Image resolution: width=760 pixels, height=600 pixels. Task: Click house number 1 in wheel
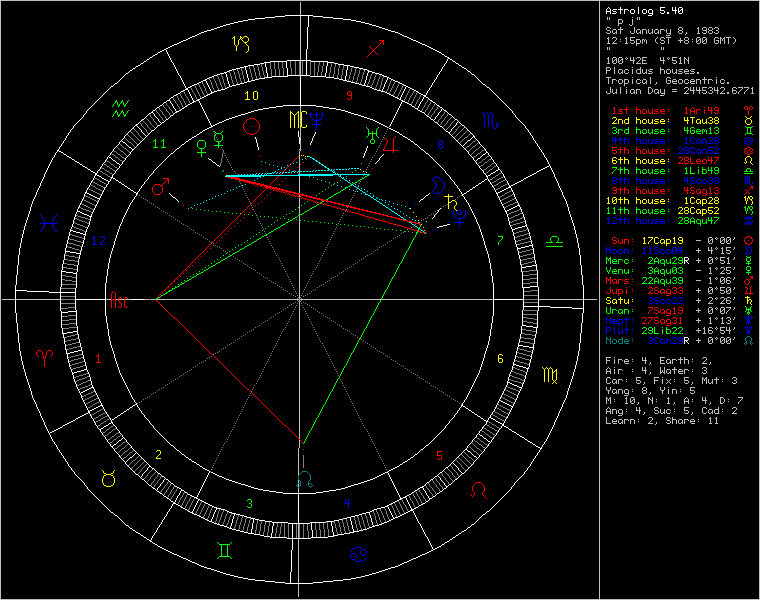click(x=98, y=359)
